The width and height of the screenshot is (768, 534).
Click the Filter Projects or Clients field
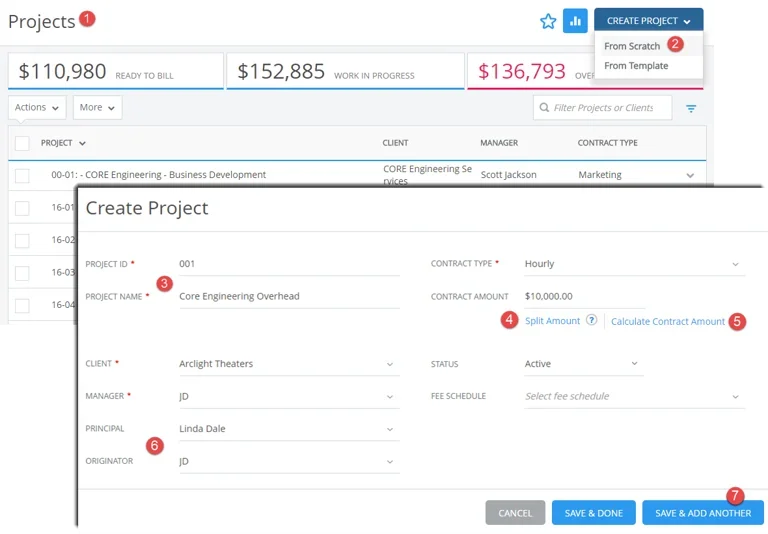[602, 107]
